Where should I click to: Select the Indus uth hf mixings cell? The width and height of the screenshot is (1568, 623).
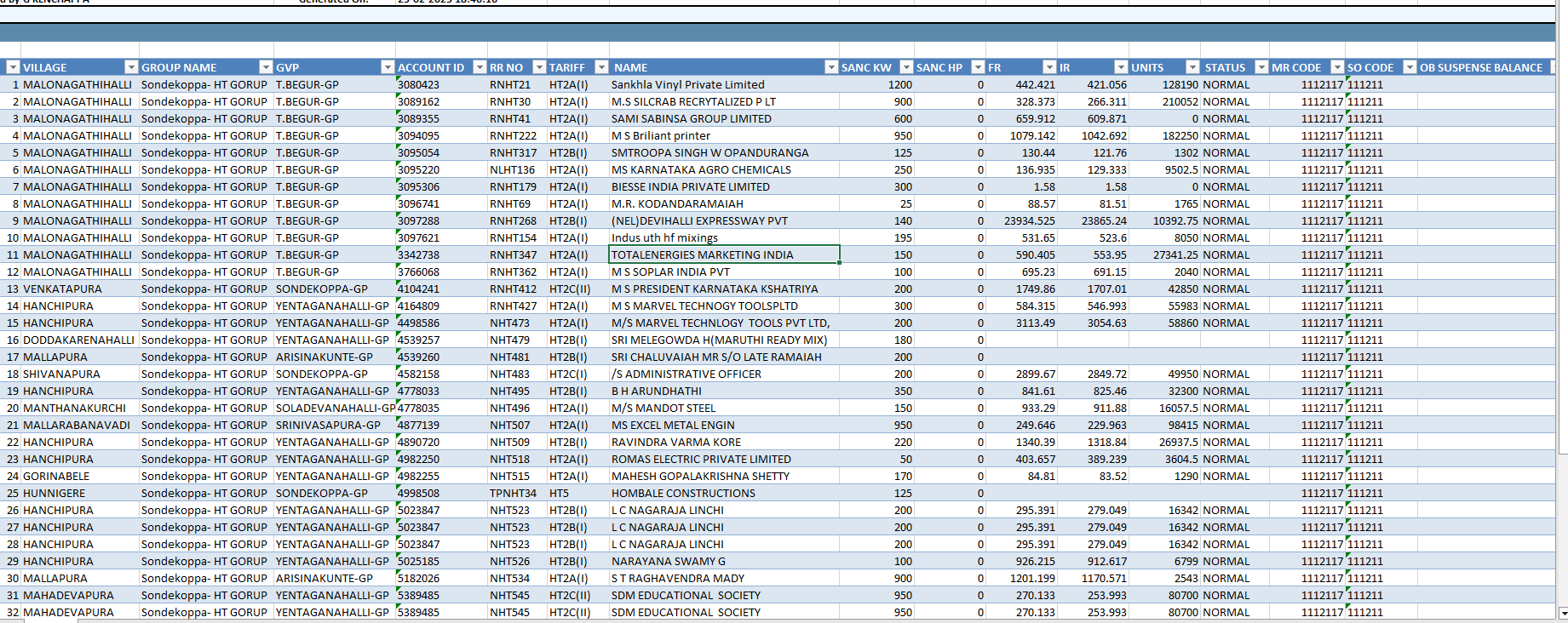[x=724, y=237]
